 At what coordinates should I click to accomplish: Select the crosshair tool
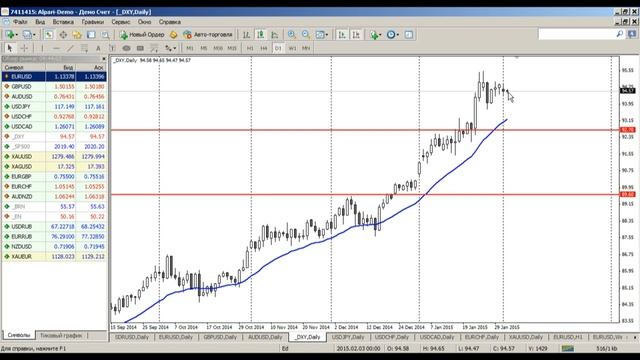24,48
